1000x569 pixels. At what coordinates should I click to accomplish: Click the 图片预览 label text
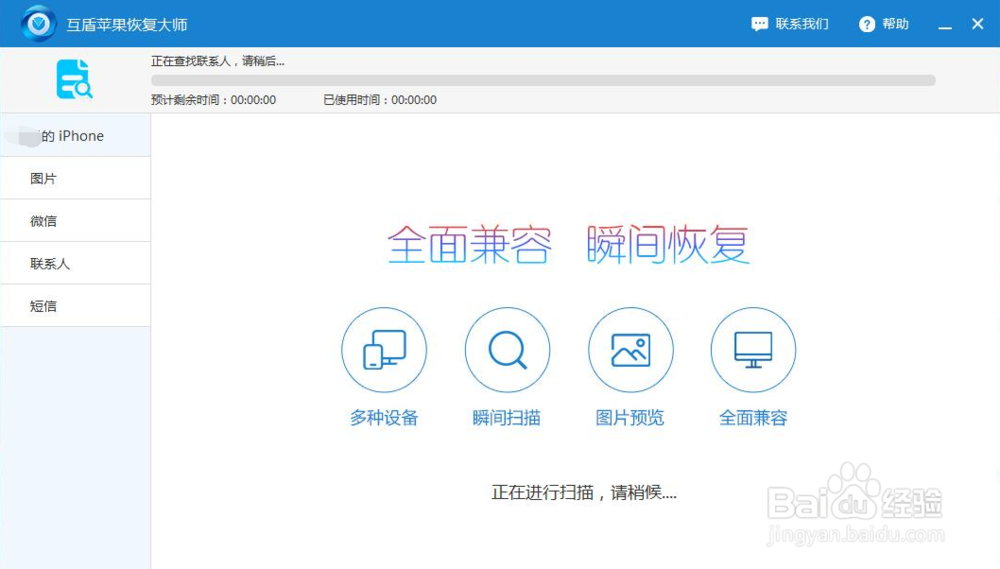click(x=630, y=418)
